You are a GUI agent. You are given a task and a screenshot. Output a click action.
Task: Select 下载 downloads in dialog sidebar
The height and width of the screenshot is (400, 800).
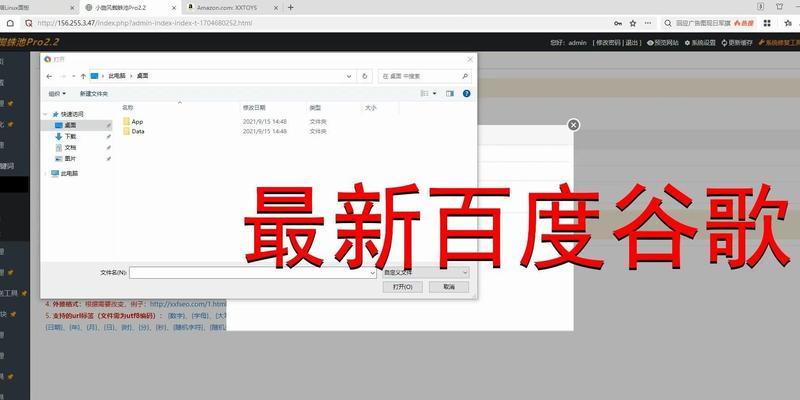coord(70,136)
